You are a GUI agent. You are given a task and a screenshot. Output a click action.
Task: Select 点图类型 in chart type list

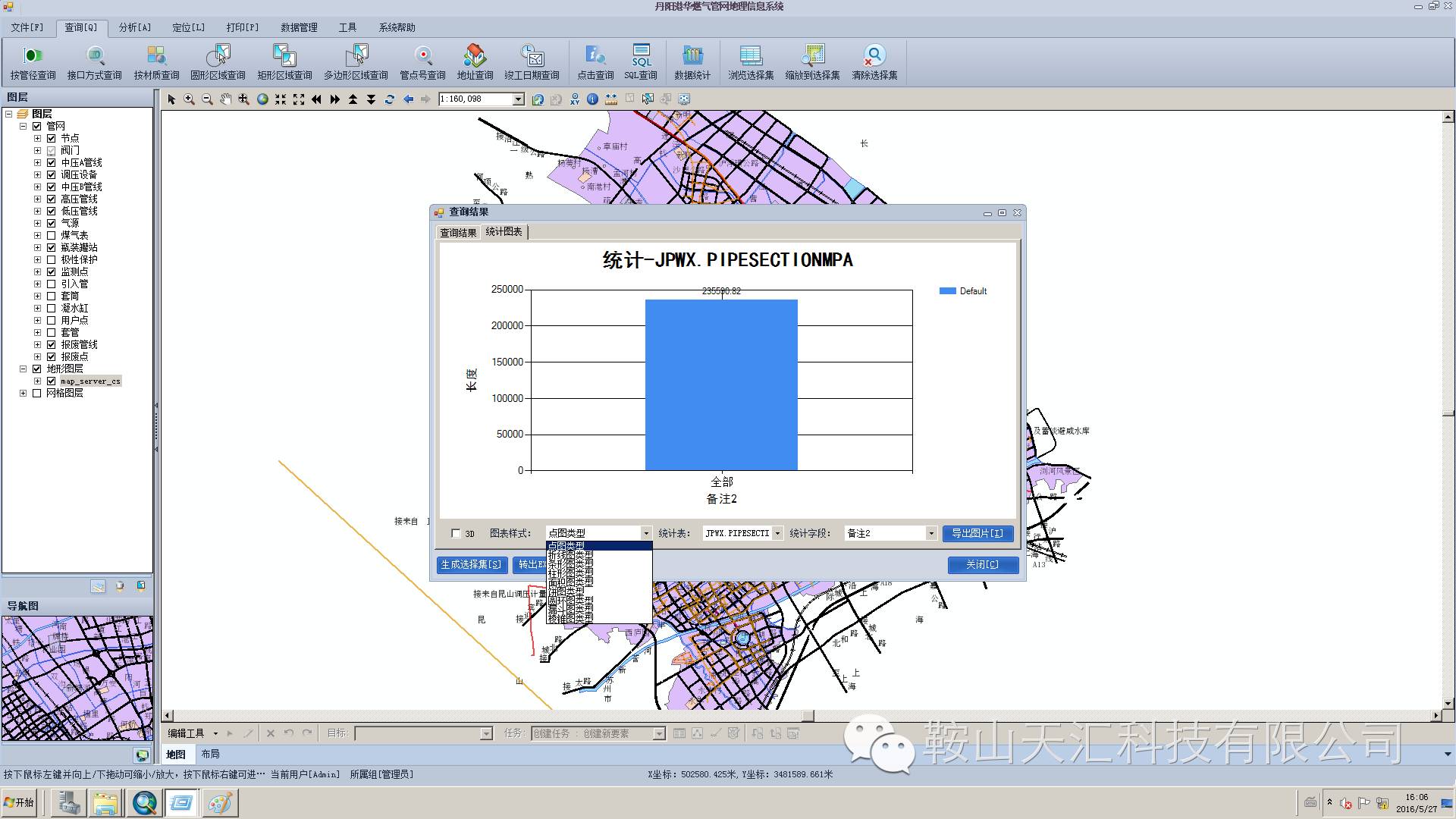click(x=598, y=545)
